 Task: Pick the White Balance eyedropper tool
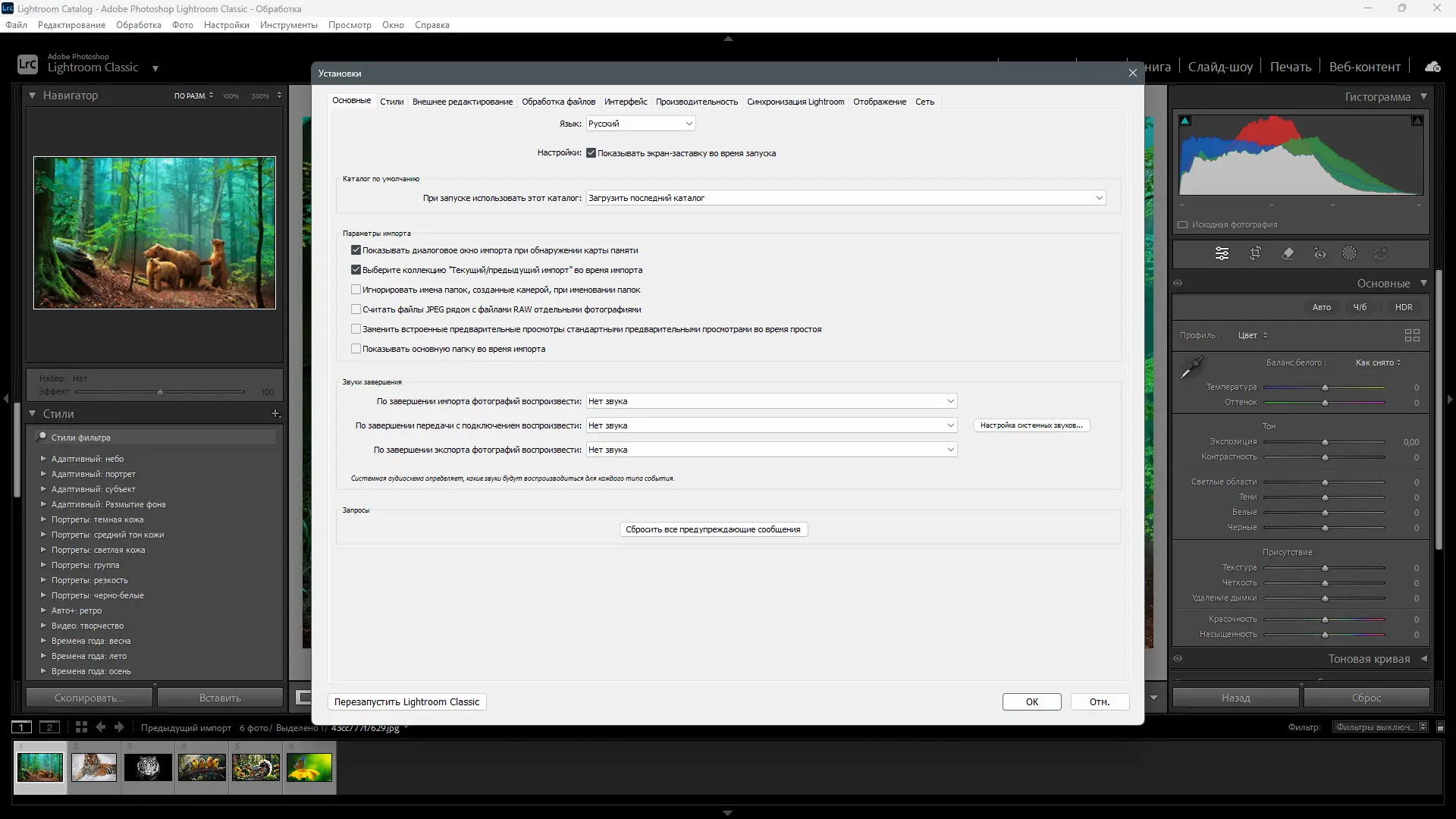[1191, 368]
